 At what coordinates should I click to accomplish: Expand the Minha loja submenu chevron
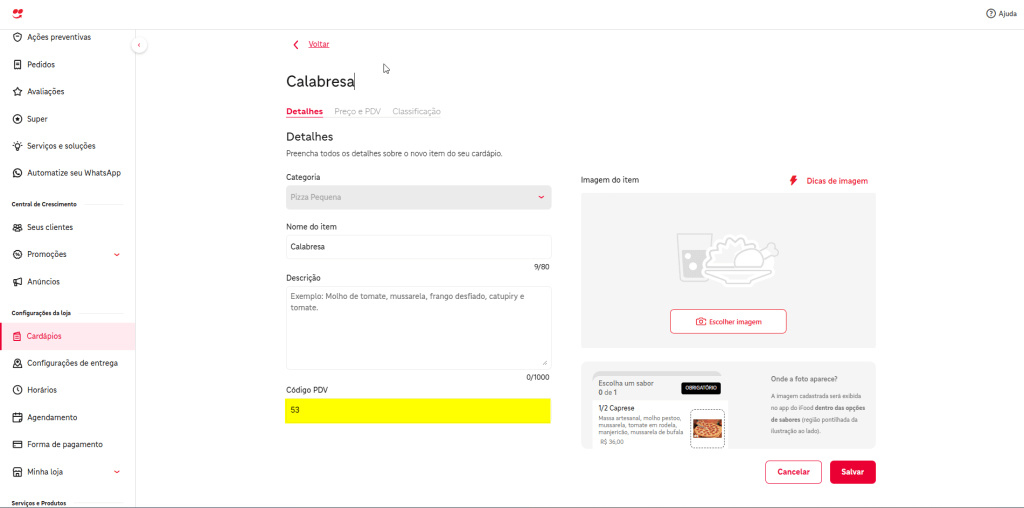117,472
